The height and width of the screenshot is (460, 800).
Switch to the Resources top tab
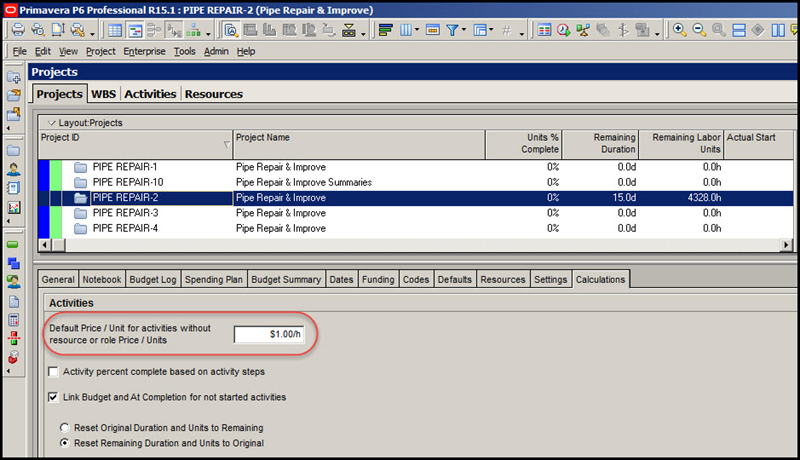pyautogui.click(x=213, y=94)
